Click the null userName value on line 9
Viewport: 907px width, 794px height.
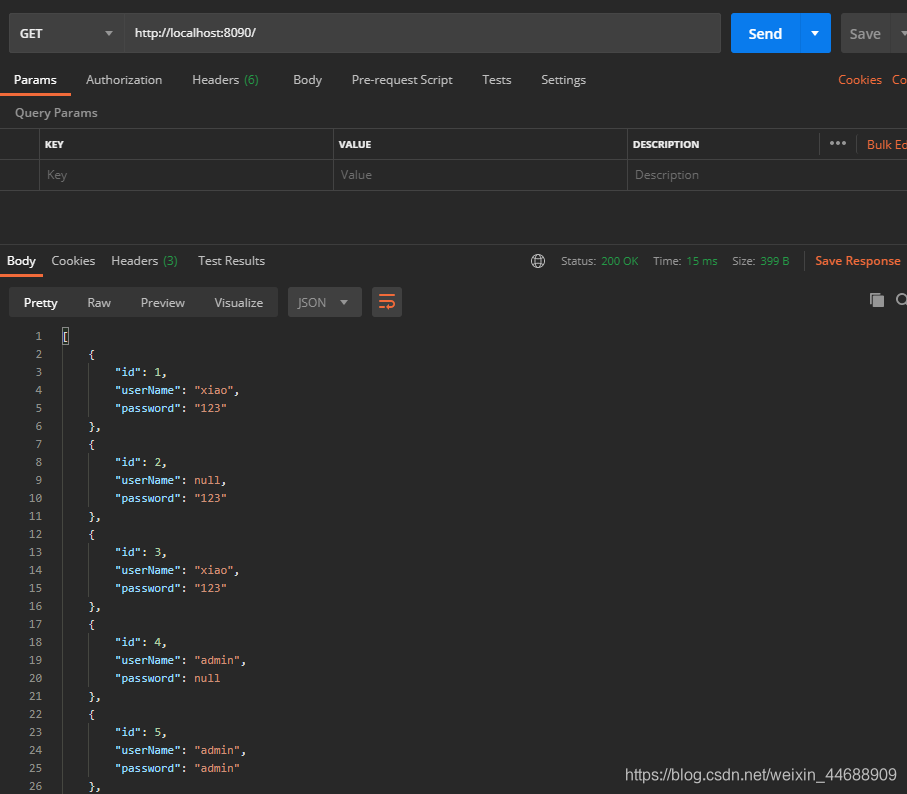coord(207,481)
